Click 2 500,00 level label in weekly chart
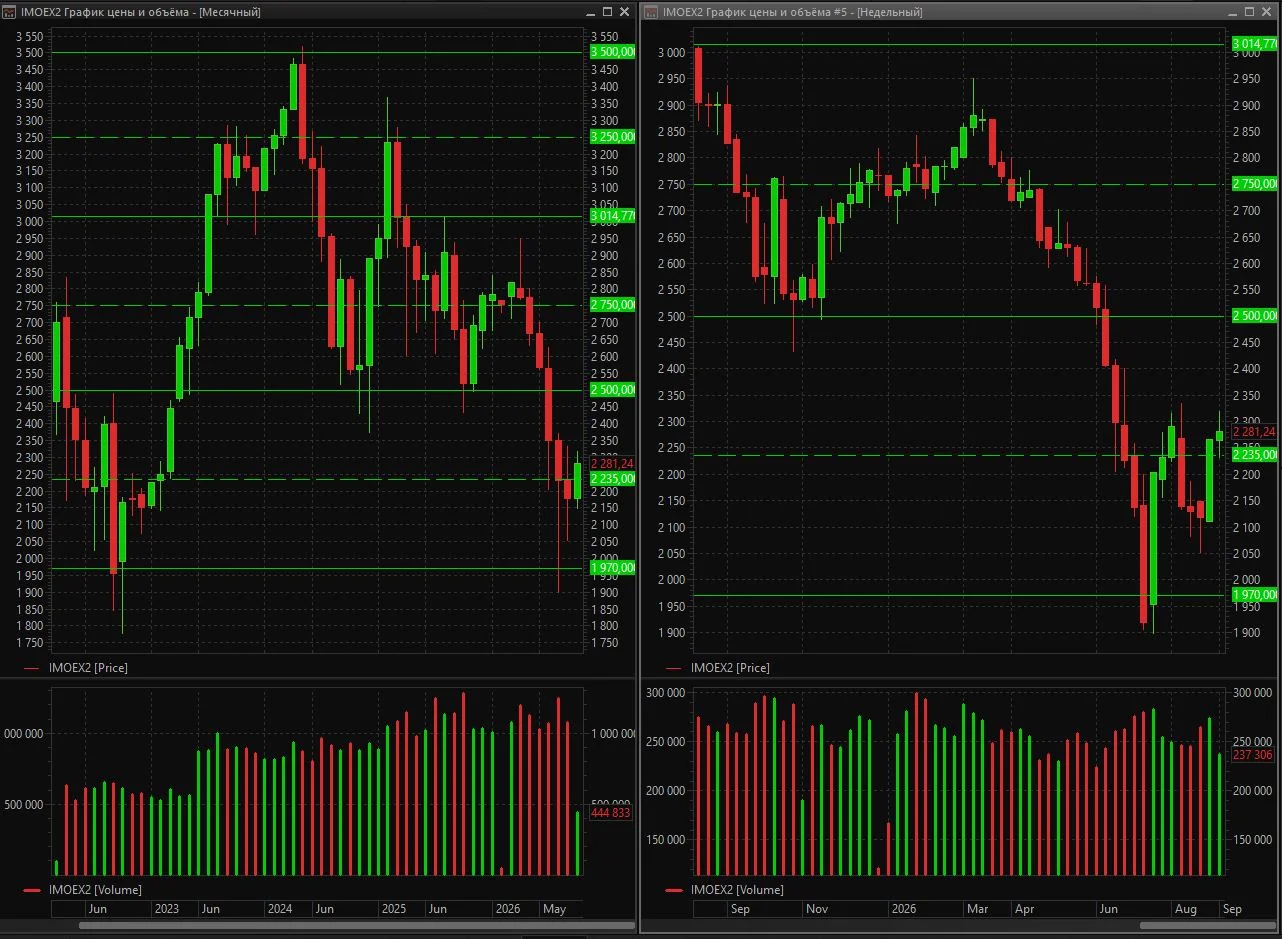The image size is (1282, 939). tap(1254, 316)
